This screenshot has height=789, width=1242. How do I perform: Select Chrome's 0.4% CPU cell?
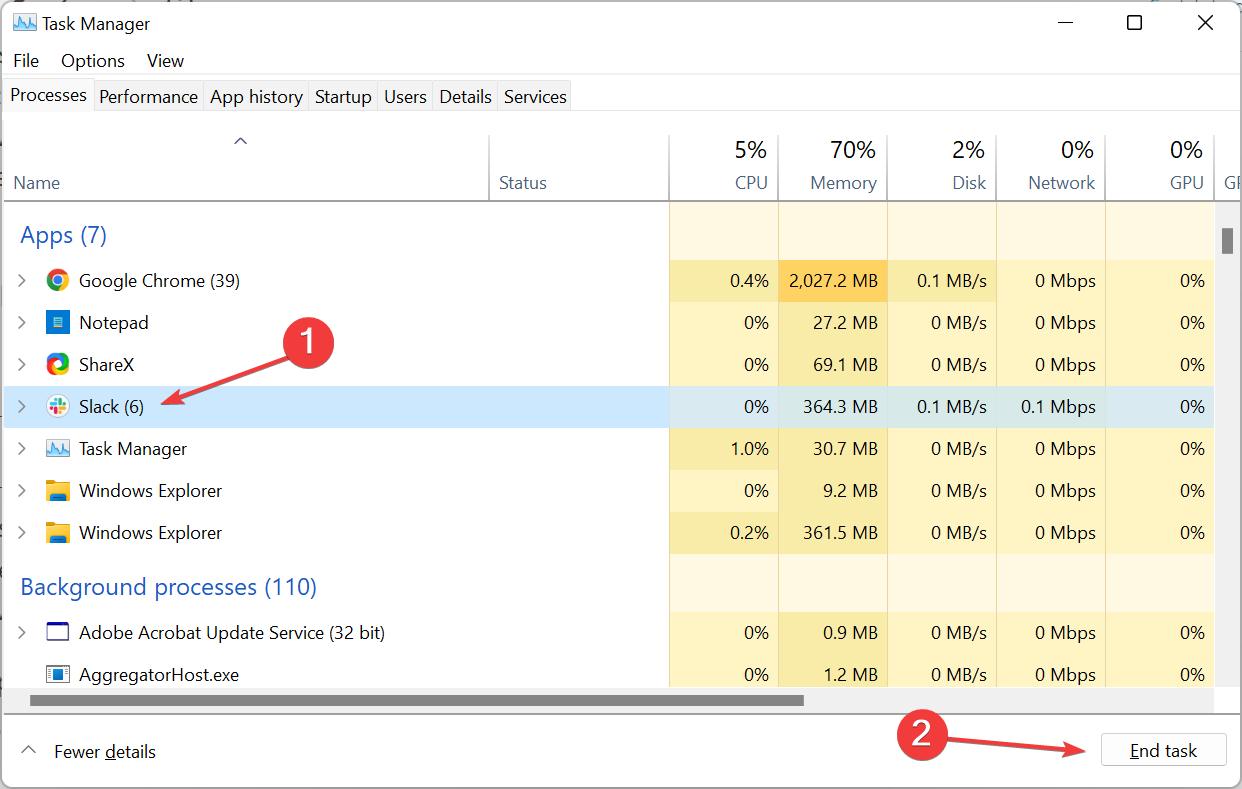(x=723, y=281)
